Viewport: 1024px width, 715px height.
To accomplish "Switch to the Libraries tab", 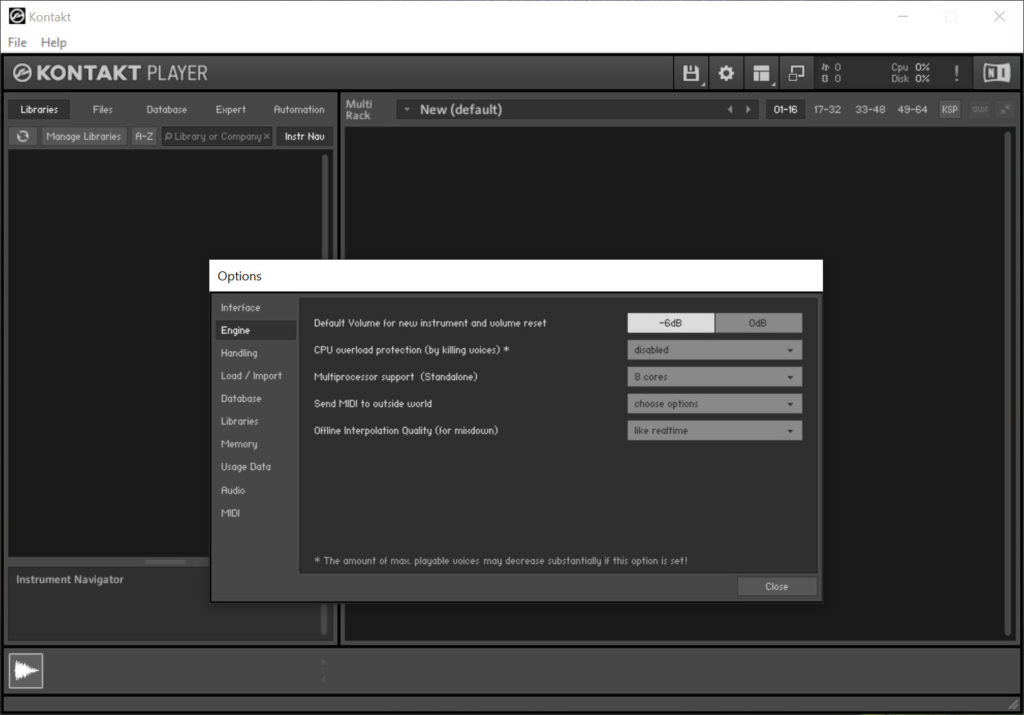I will (x=39, y=110).
